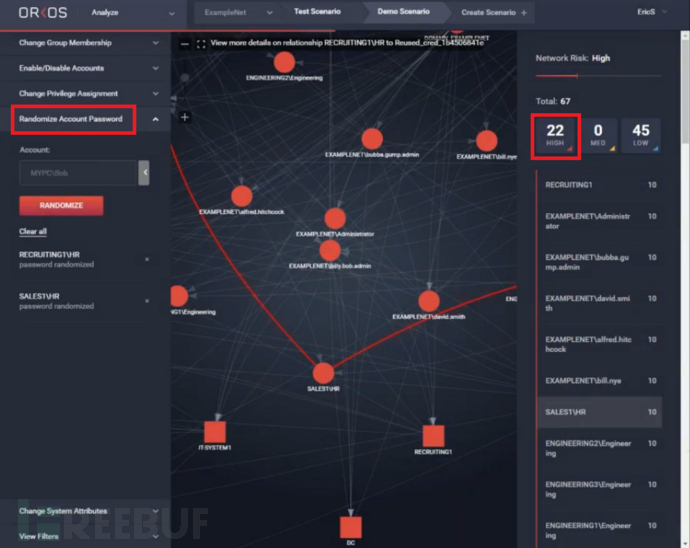This screenshot has height=548, width=690.
Task: Click the zoom out minus icon
Action: (185, 44)
